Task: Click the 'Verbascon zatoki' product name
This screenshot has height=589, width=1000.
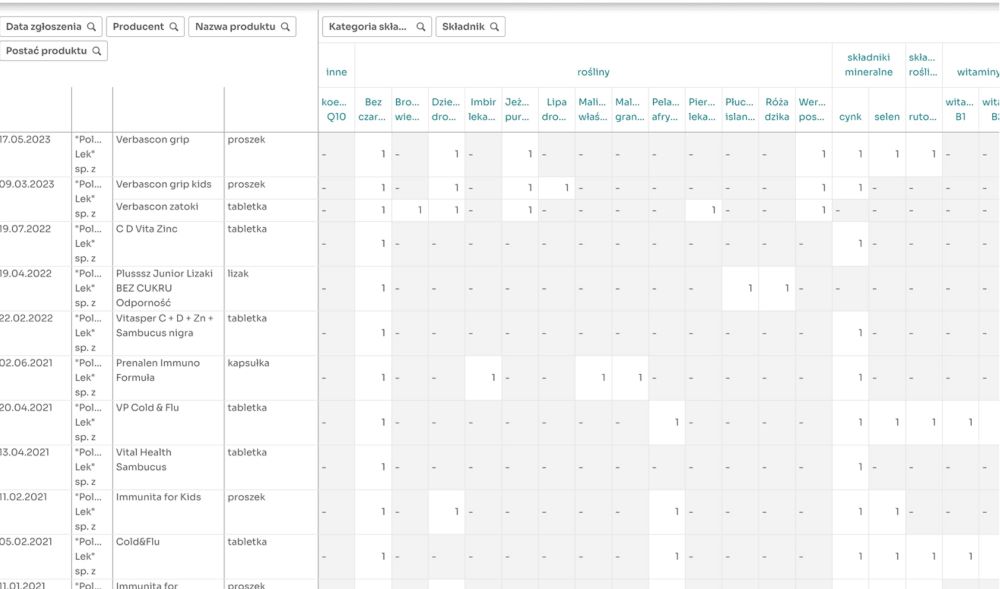Action: click(x=157, y=207)
